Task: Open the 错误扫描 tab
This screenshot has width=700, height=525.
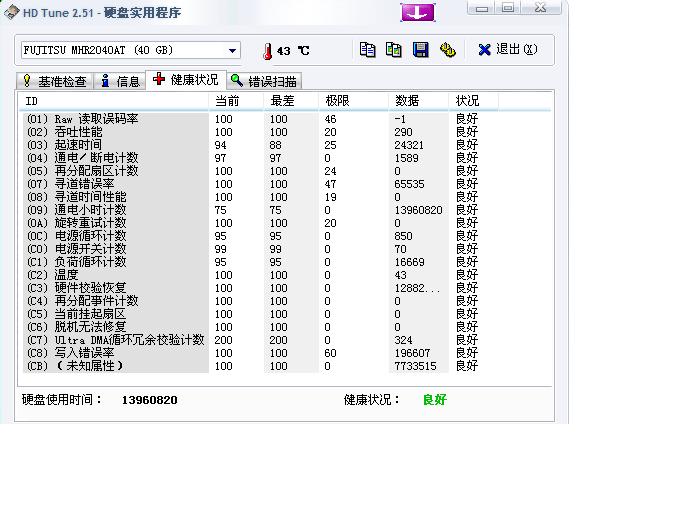Action: 265,81
